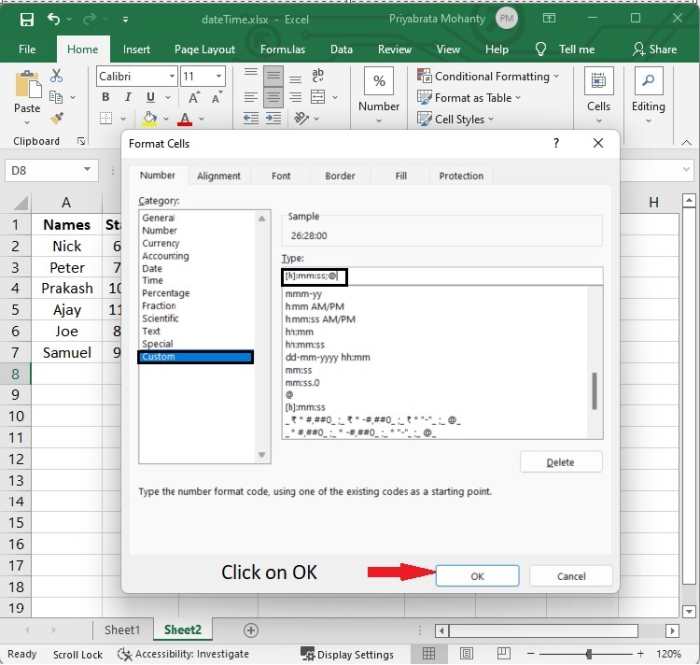Launch the Clipboard pane expander
This screenshot has height=665, width=700.
81,141
